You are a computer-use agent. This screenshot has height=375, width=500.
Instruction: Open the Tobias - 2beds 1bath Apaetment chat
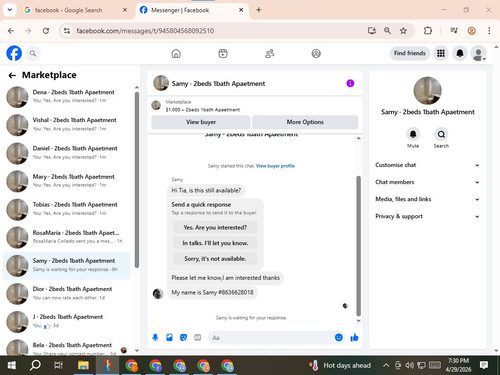point(67,209)
